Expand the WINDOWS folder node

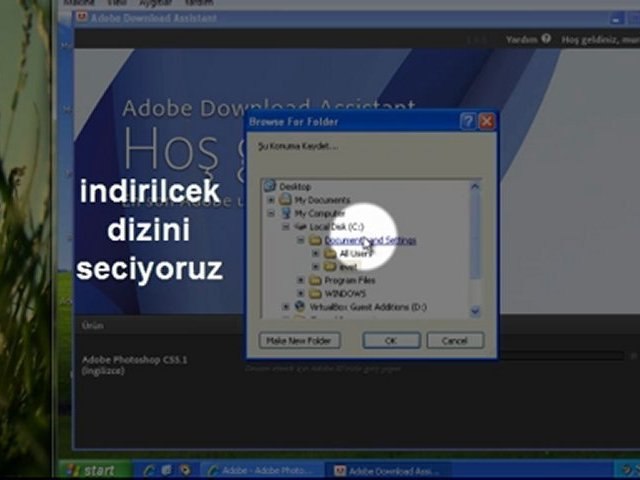pyautogui.click(x=301, y=294)
